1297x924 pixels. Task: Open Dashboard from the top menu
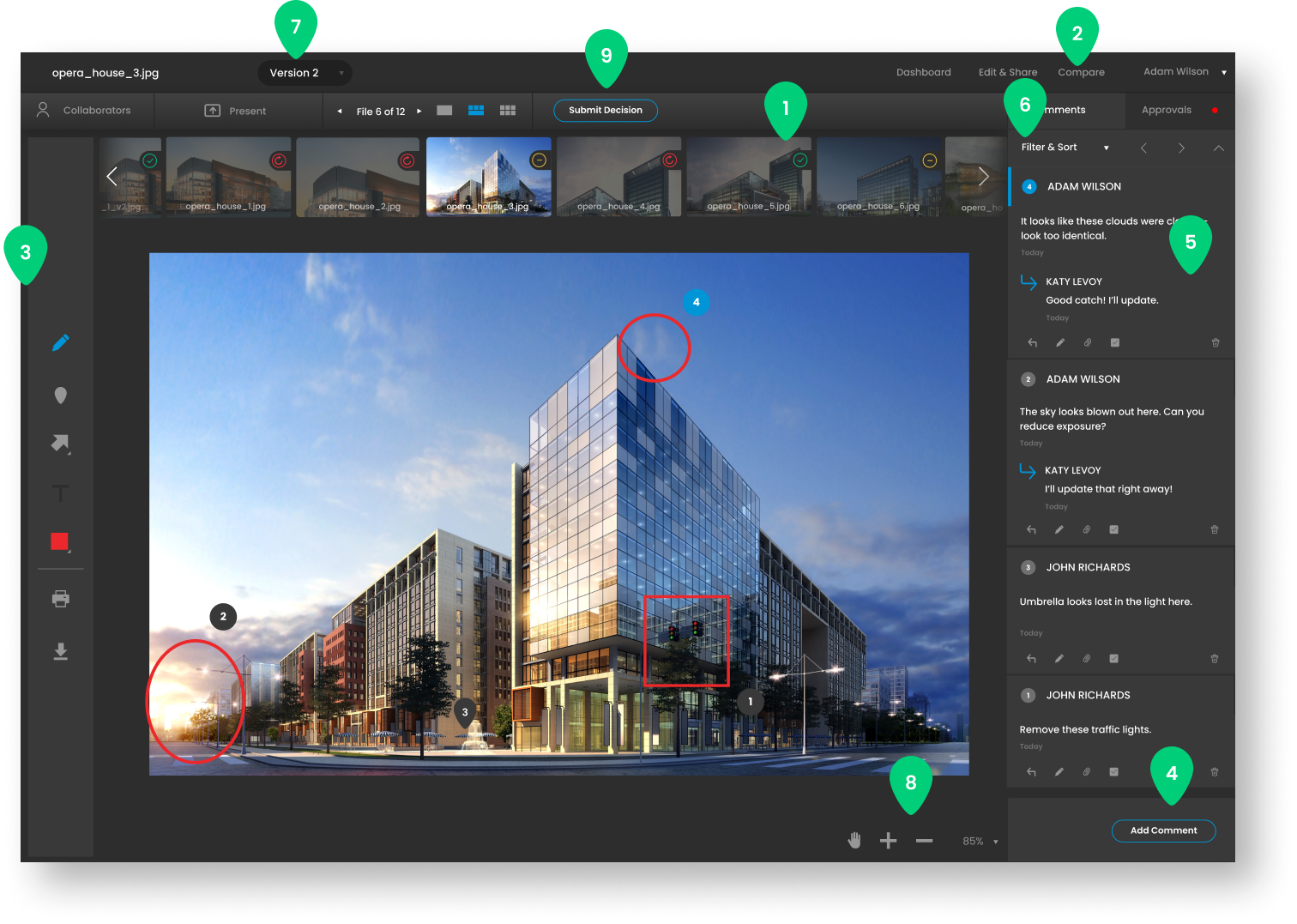point(923,72)
